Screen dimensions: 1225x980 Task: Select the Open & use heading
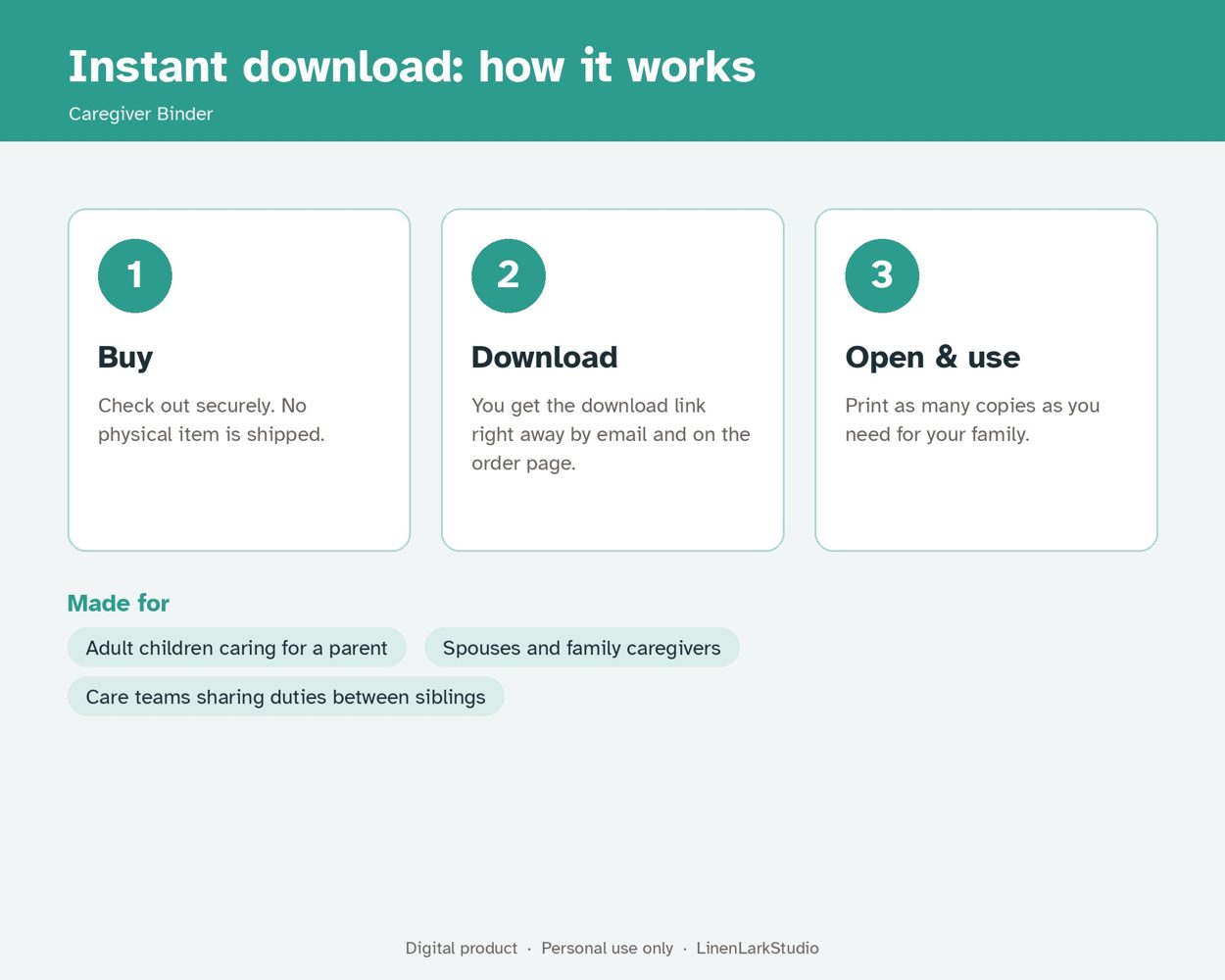[933, 358]
